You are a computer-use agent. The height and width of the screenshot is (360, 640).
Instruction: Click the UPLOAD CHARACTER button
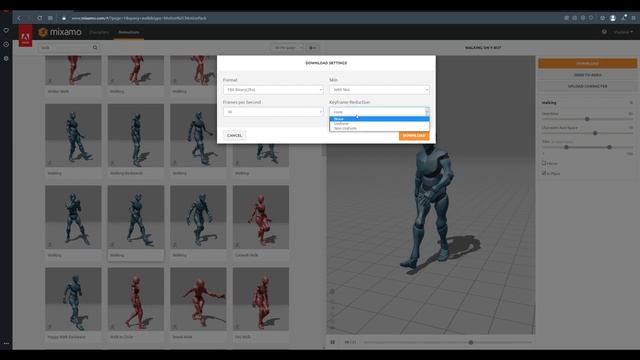[587, 87]
